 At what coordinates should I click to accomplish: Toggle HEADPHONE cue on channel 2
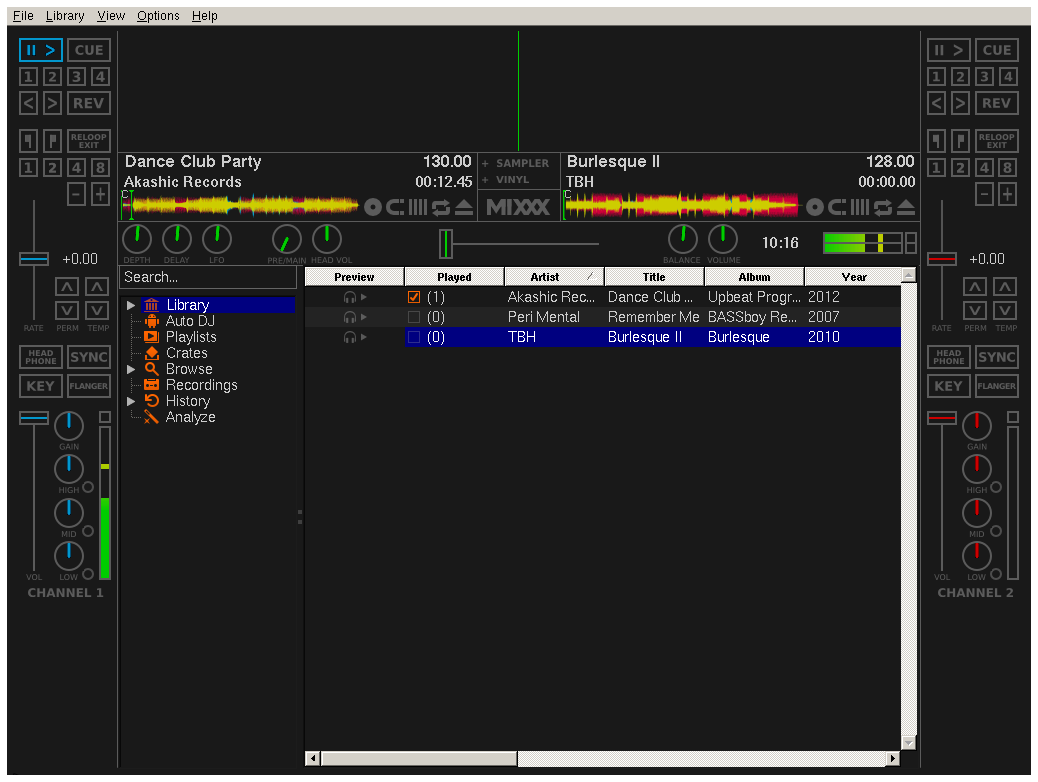click(x=949, y=357)
